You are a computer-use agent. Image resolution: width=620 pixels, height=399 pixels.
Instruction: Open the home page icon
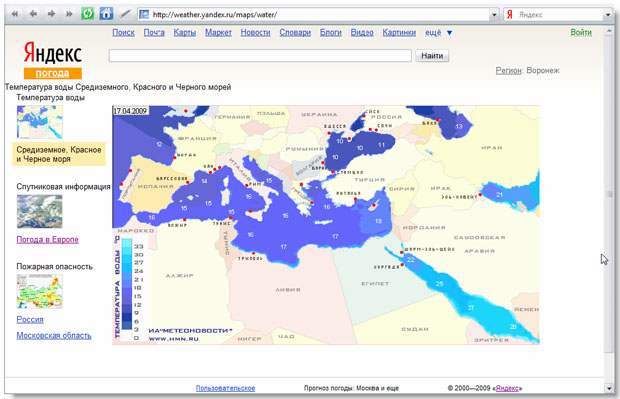click(x=106, y=14)
